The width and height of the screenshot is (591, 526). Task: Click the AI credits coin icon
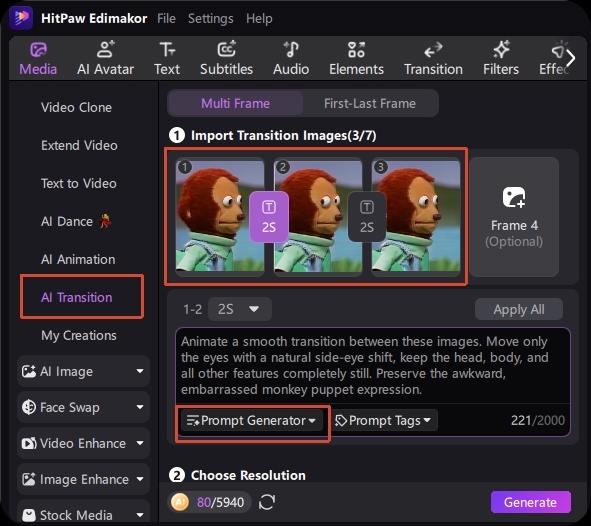point(180,502)
